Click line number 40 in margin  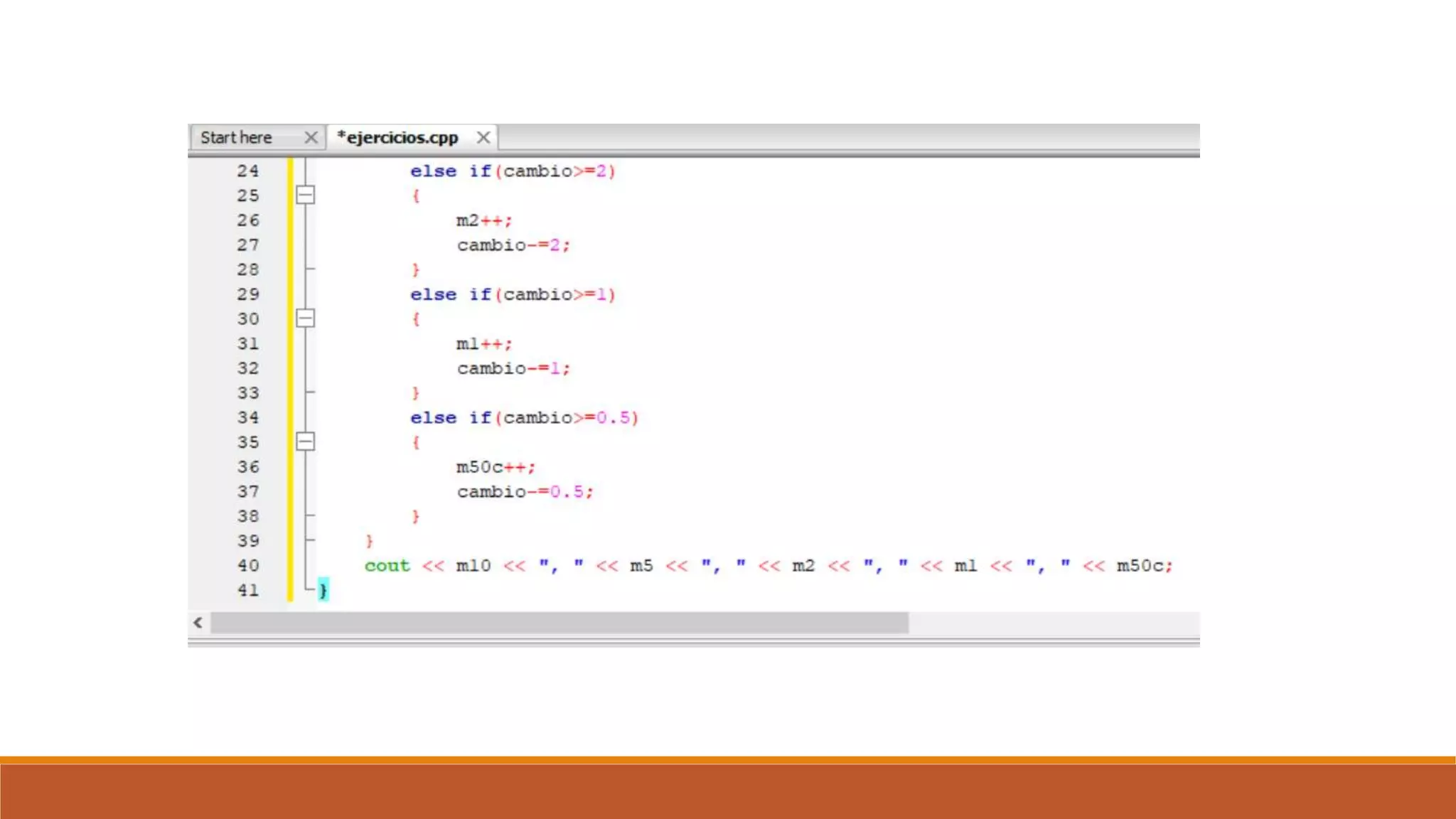(248, 565)
